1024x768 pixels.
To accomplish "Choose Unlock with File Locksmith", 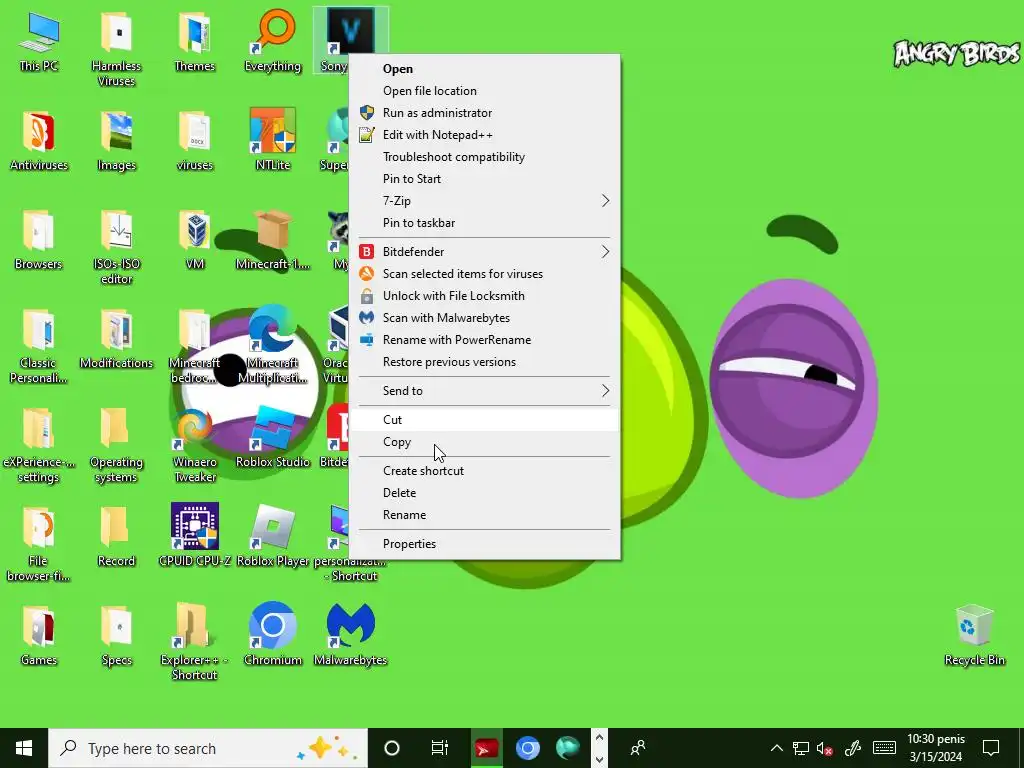I will pos(485,296).
